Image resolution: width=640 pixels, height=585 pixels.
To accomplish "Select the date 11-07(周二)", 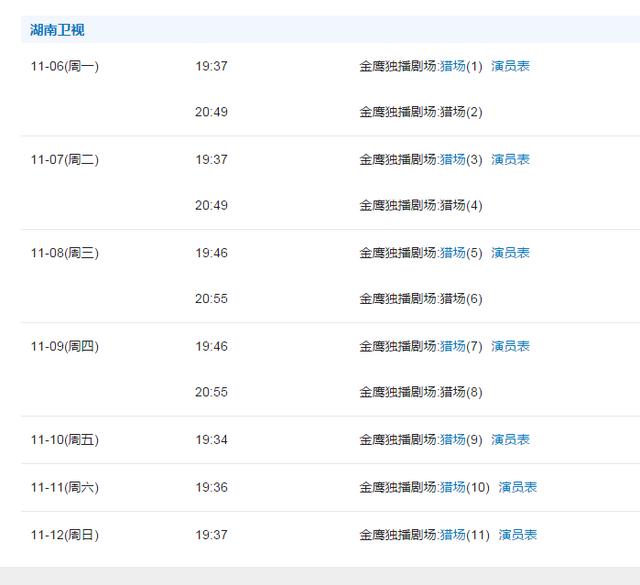I will (x=65, y=159).
